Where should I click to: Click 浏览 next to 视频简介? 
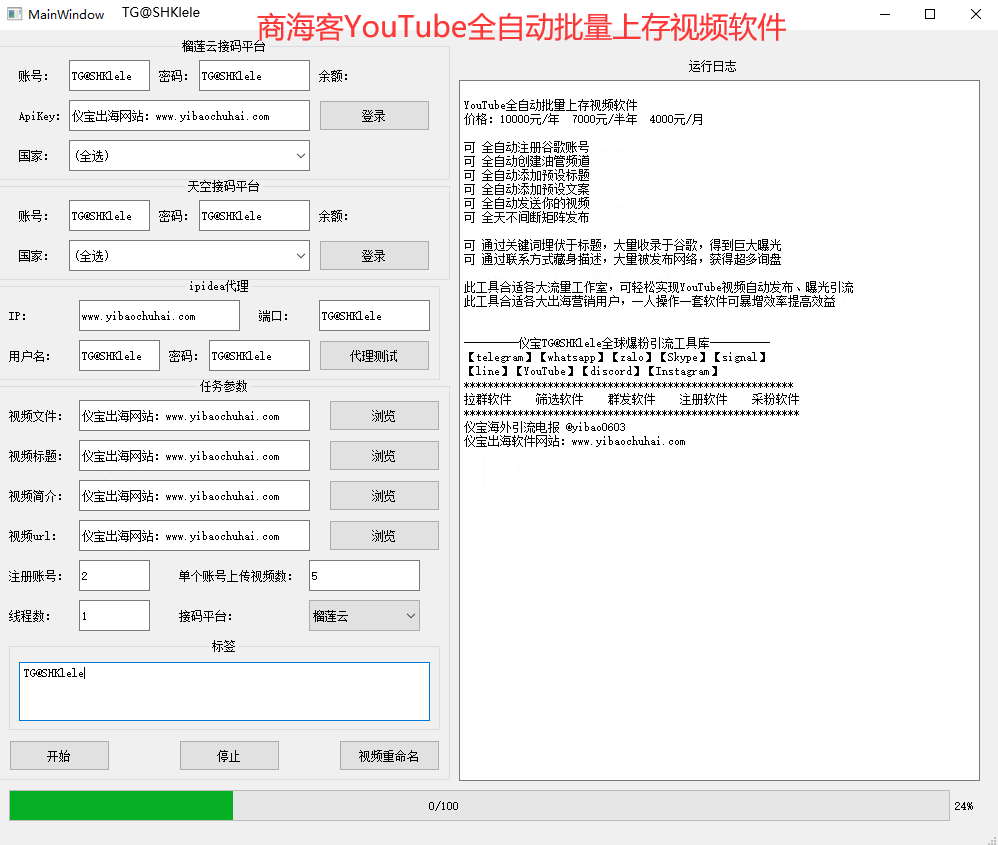[x=384, y=496]
